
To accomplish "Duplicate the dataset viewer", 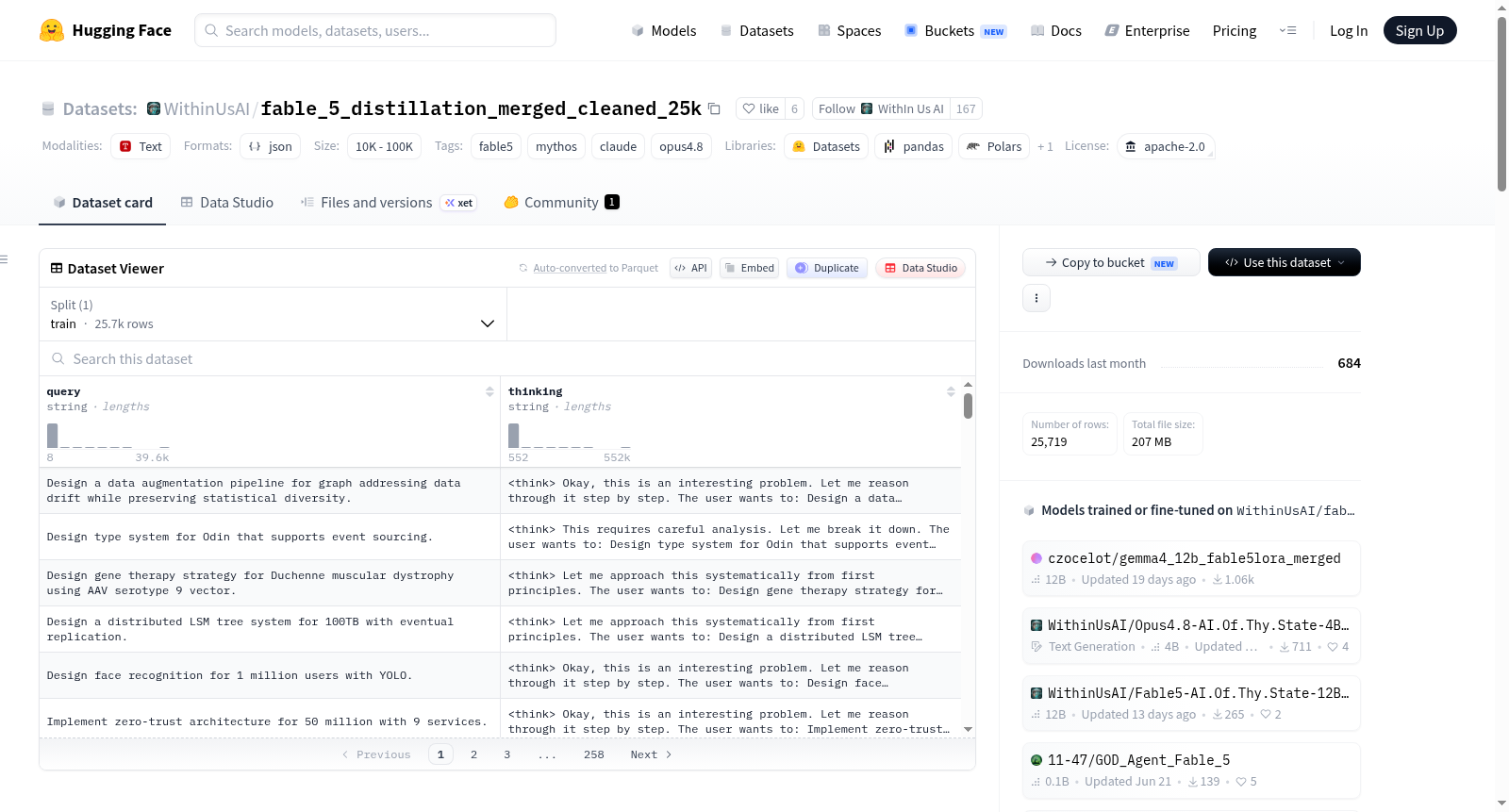I will point(827,268).
